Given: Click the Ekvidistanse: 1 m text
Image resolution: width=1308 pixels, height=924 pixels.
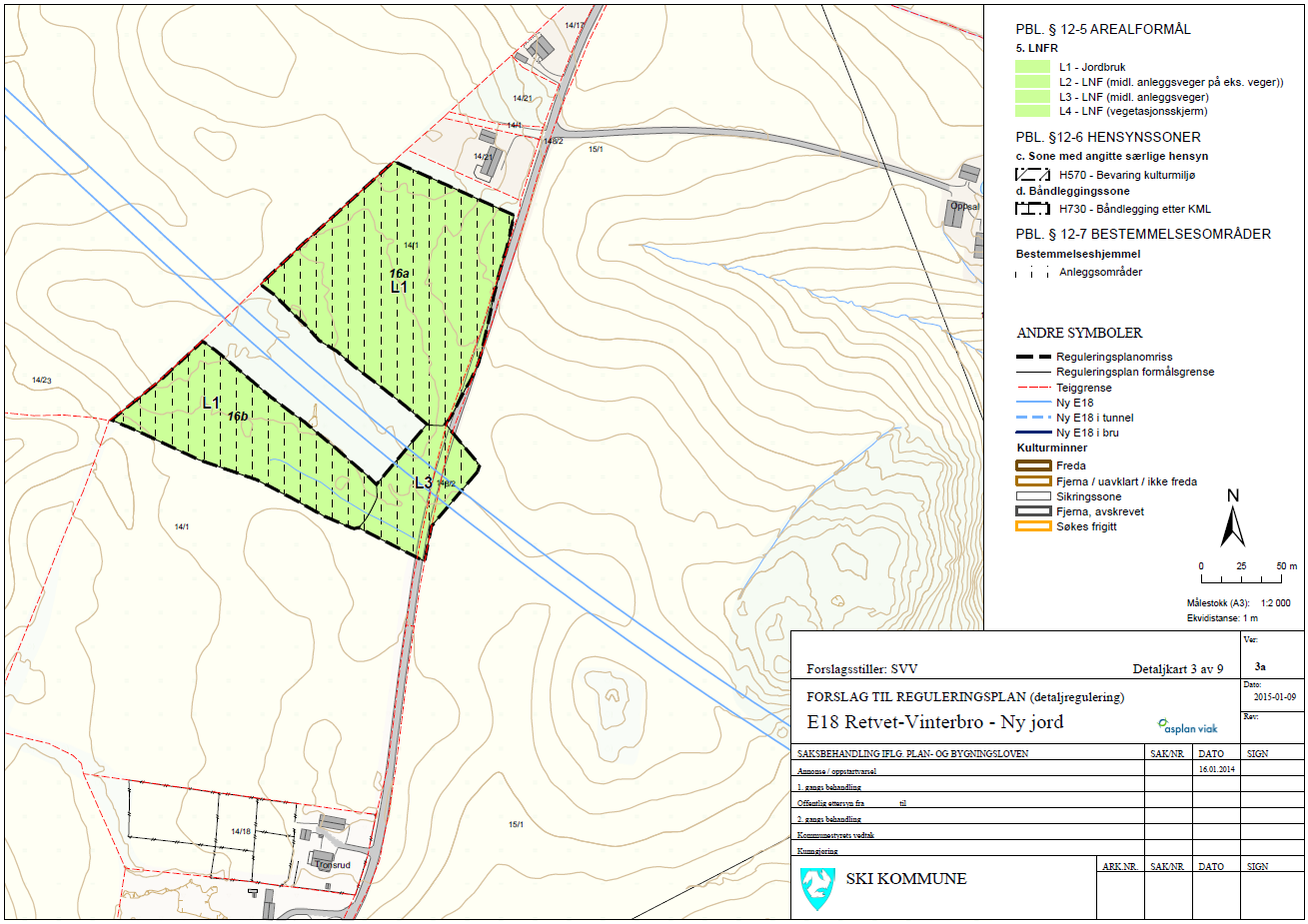Looking at the screenshot, I should 1222,618.
